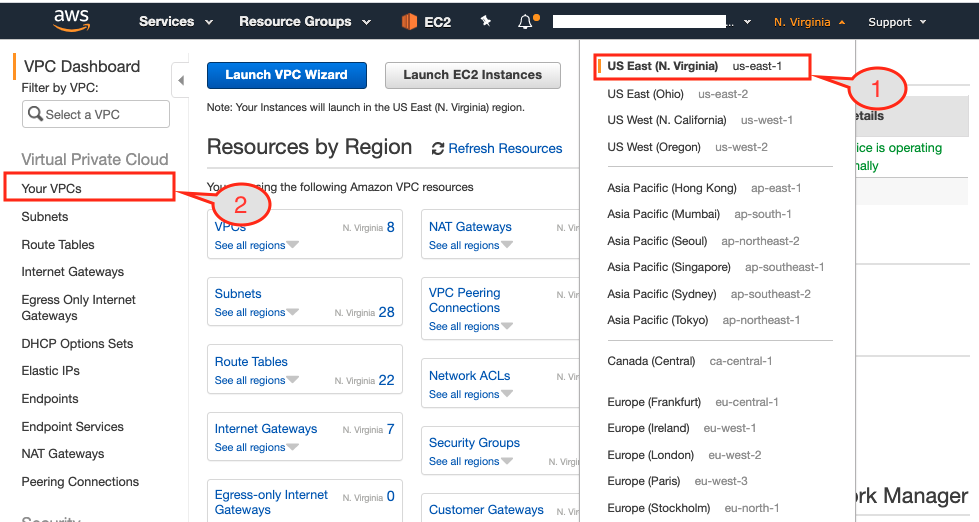
Task: Open Endpoints in the sidebar
Action: point(50,398)
